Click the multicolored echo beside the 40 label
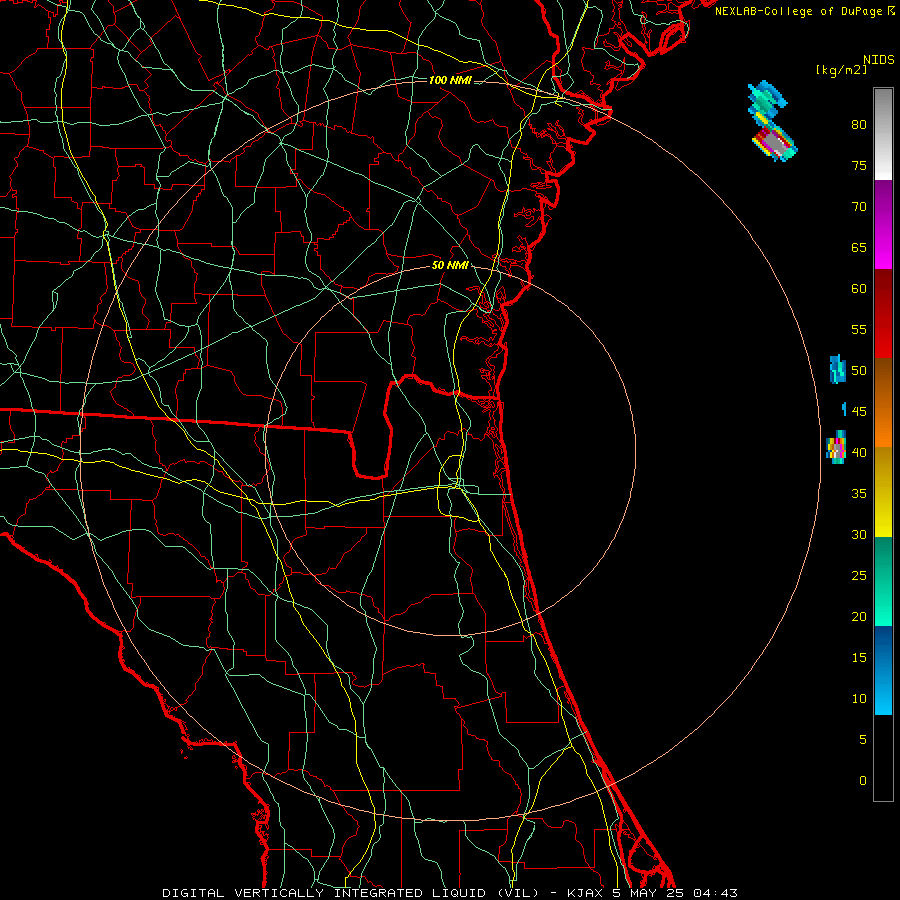The image size is (900, 900). pyautogui.click(x=836, y=448)
